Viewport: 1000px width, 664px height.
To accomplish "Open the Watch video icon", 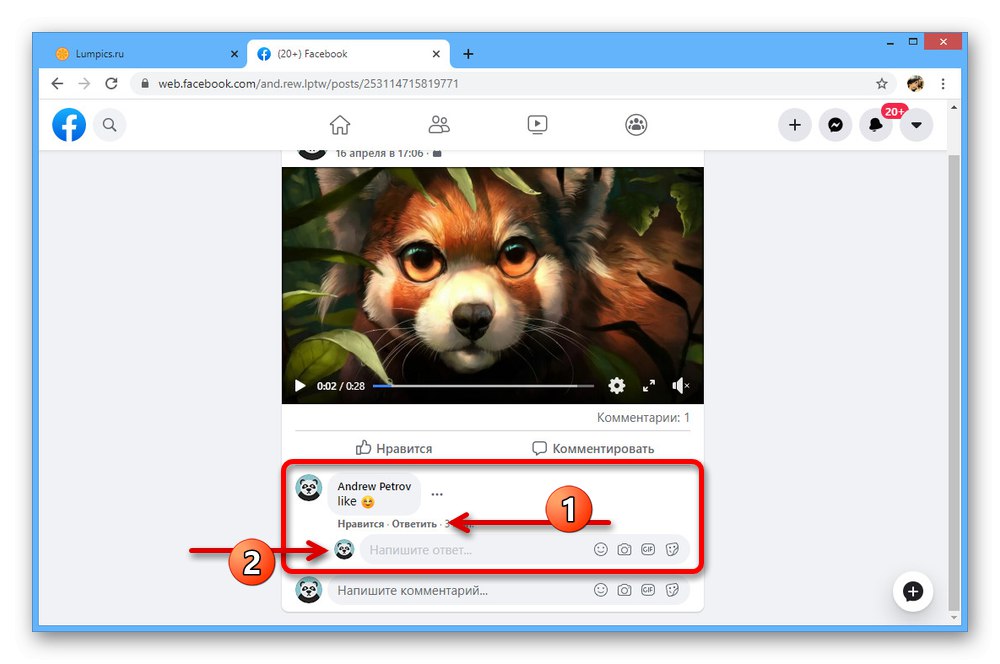I will click(538, 124).
